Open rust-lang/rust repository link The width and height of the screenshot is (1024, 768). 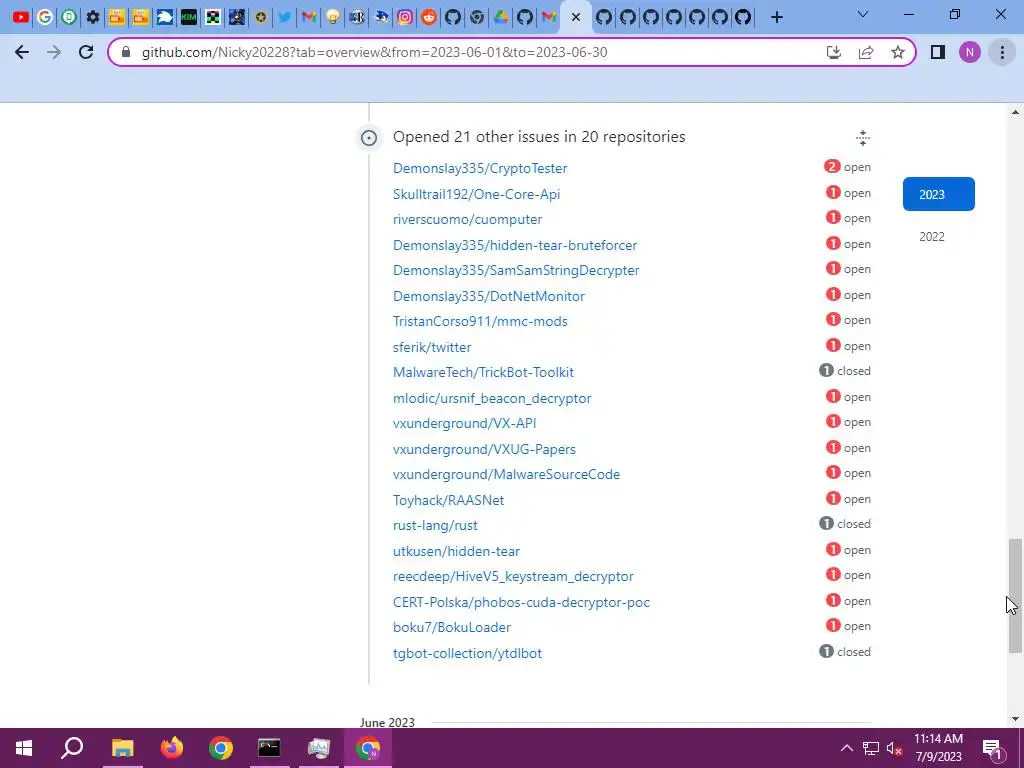click(436, 525)
